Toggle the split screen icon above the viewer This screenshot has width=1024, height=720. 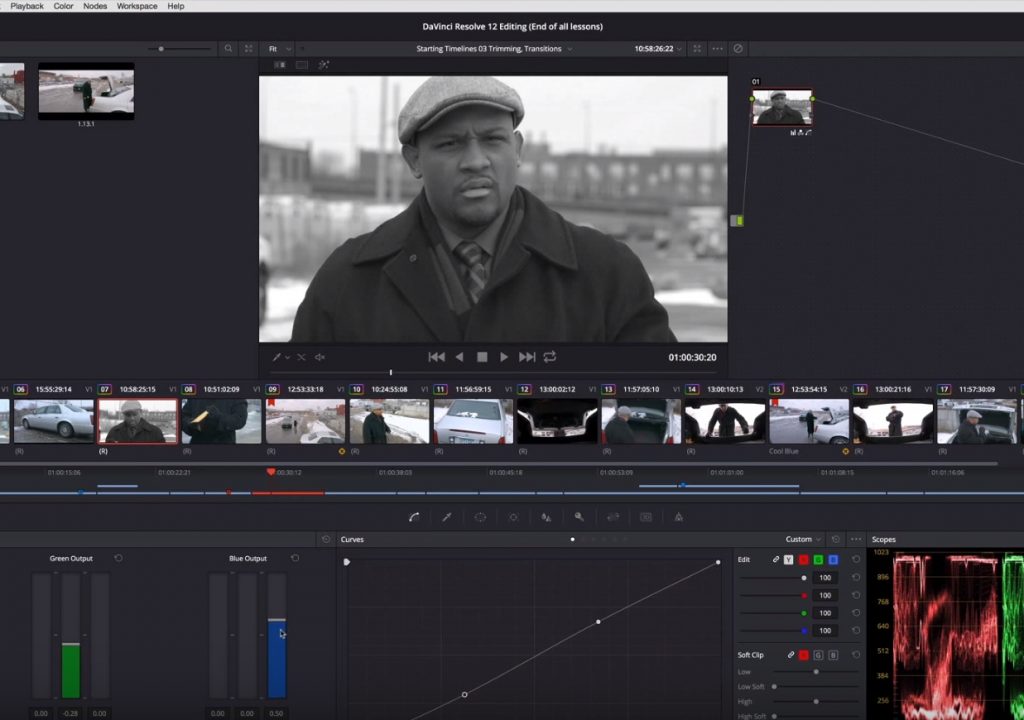302,65
